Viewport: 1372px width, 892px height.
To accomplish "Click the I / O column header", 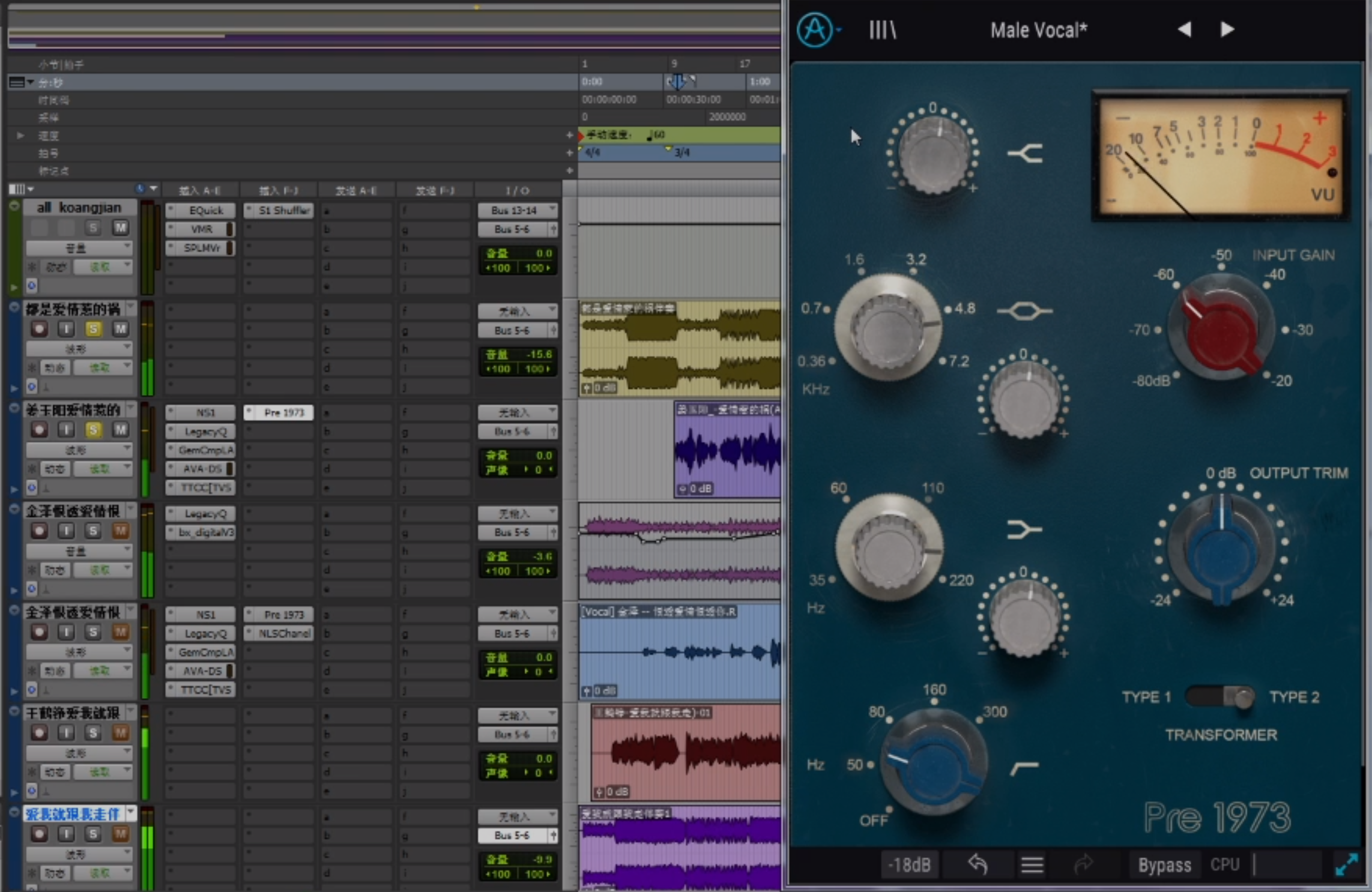I will pos(516,190).
